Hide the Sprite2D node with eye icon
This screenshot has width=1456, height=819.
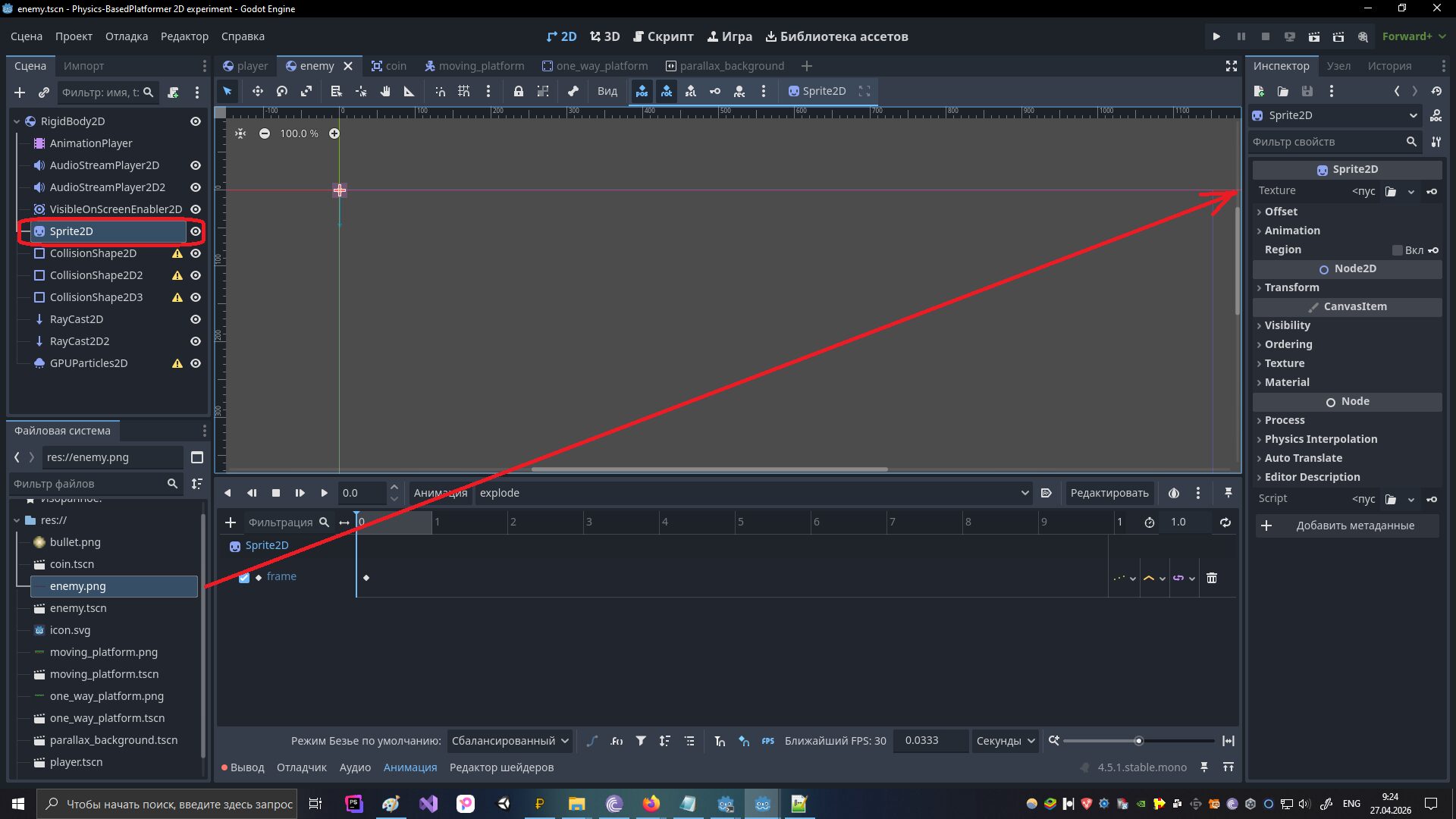point(196,231)
